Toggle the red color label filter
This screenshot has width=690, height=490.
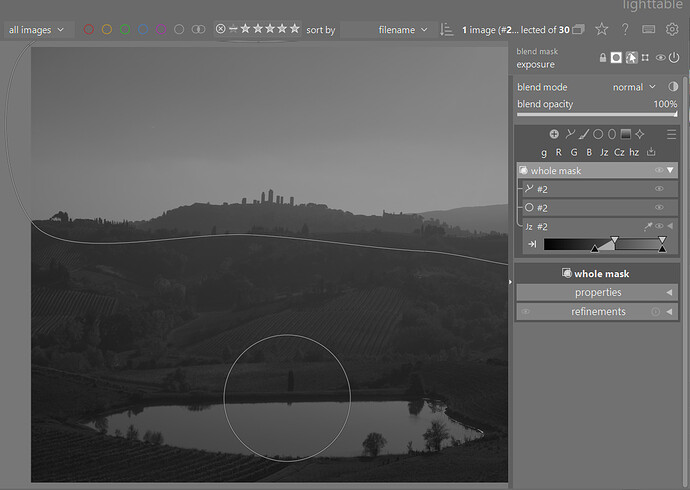tap(89, 29)
